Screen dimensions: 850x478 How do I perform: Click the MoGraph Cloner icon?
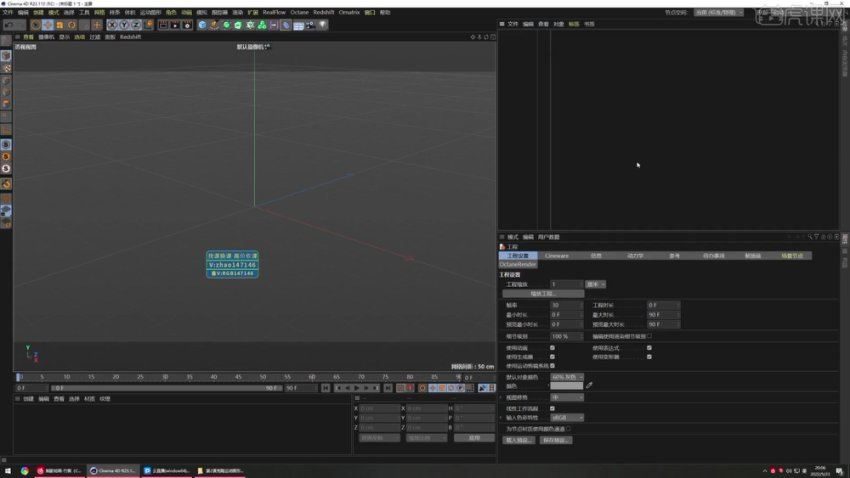click(250, 25)
